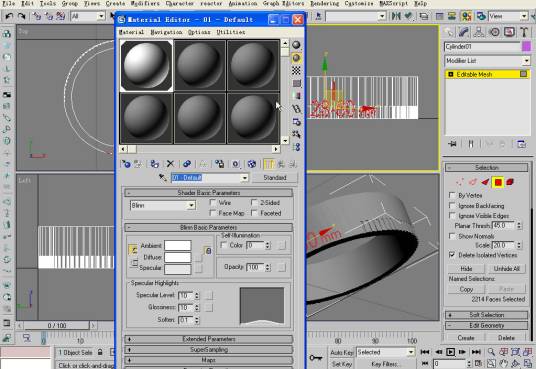Select the Polygon sub-object selection icon
The image size is (536, 369).
(498, 182)
